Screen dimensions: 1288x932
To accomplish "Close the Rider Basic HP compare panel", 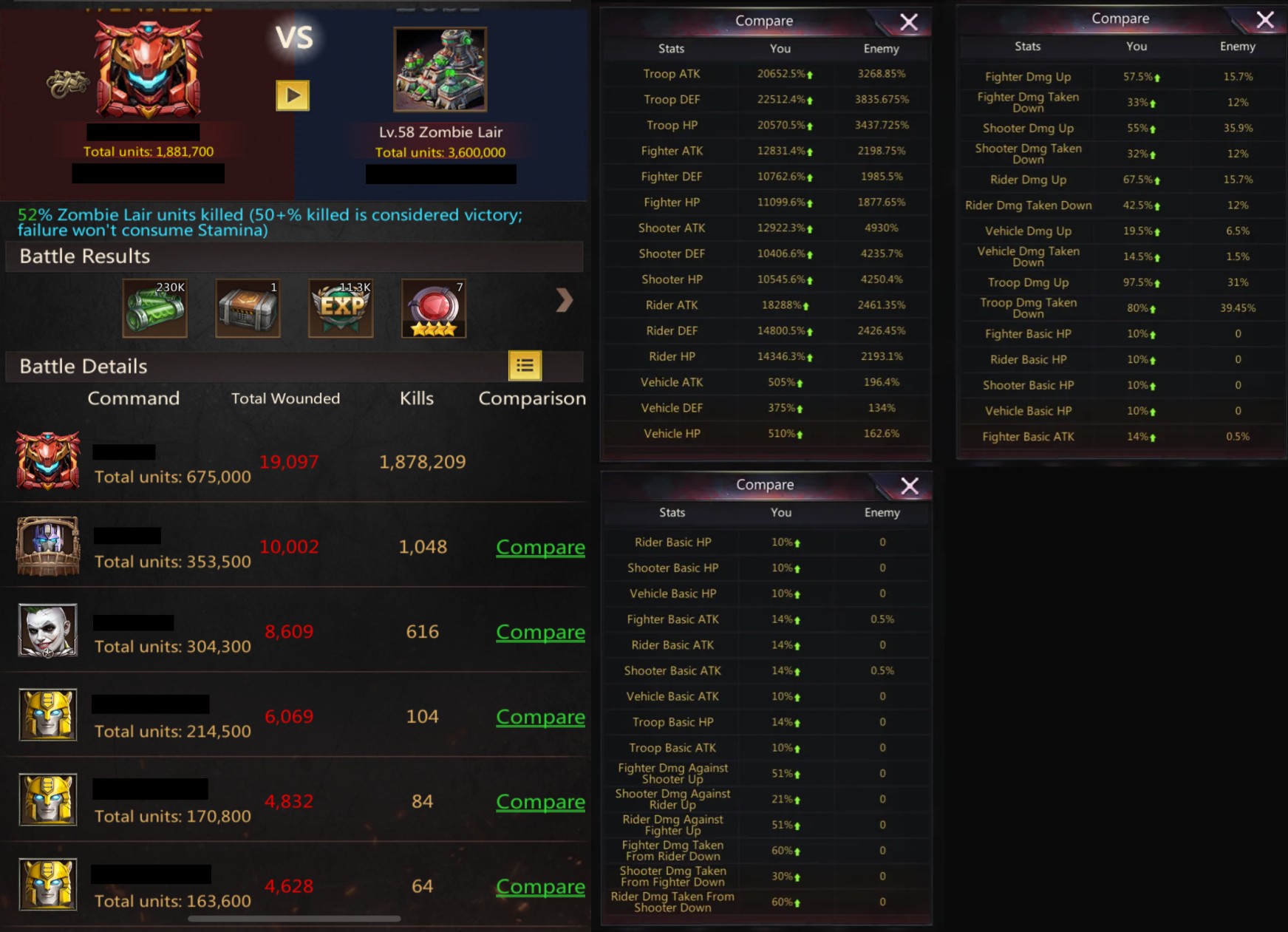I will tap(910, 486).
